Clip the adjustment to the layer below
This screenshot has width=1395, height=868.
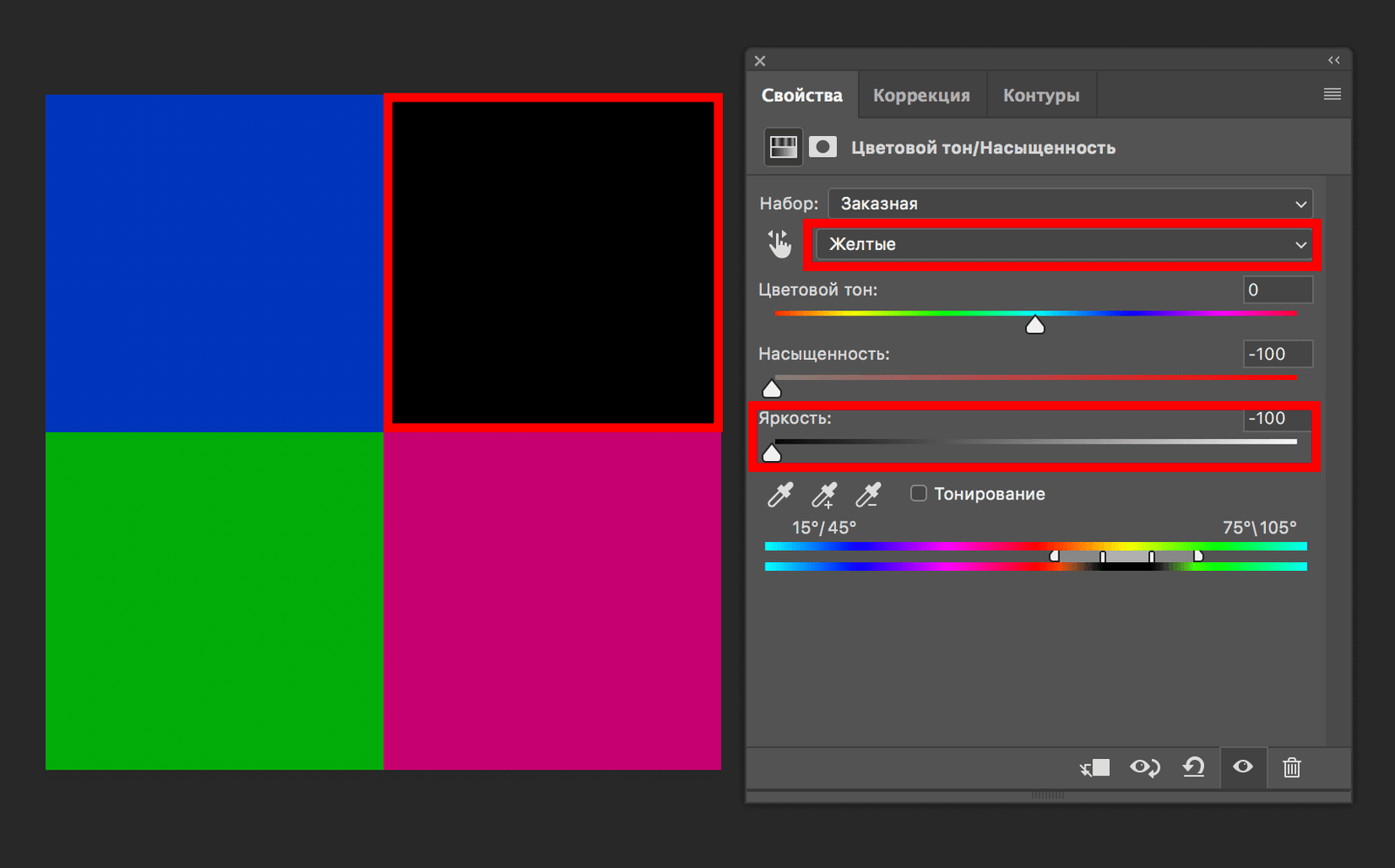click(x=1094, y=768)
